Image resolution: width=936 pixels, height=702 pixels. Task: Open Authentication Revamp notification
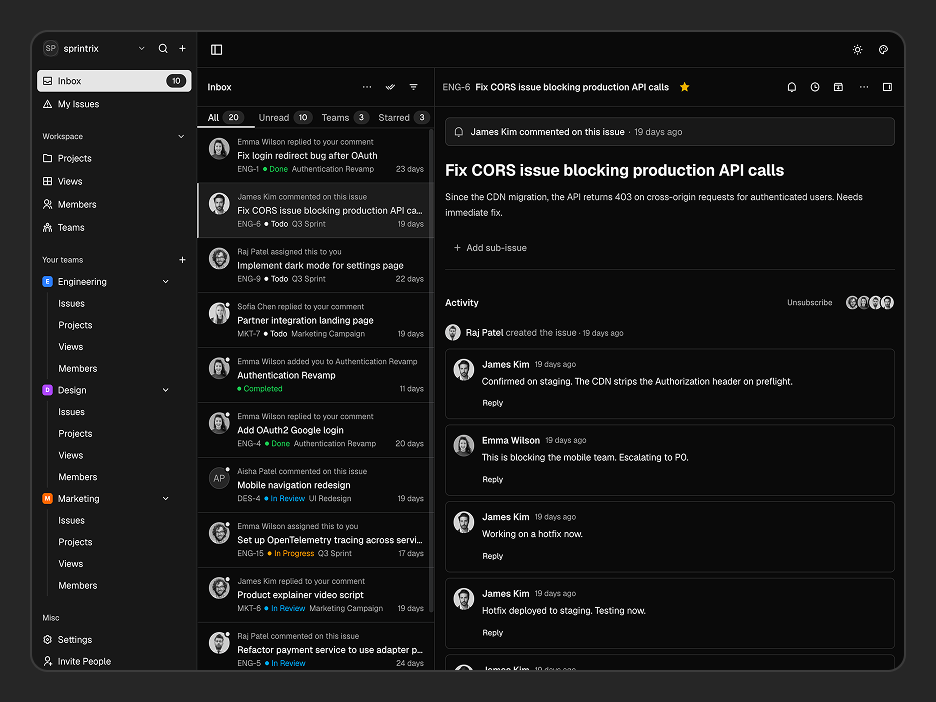click(x=316, y=375)
